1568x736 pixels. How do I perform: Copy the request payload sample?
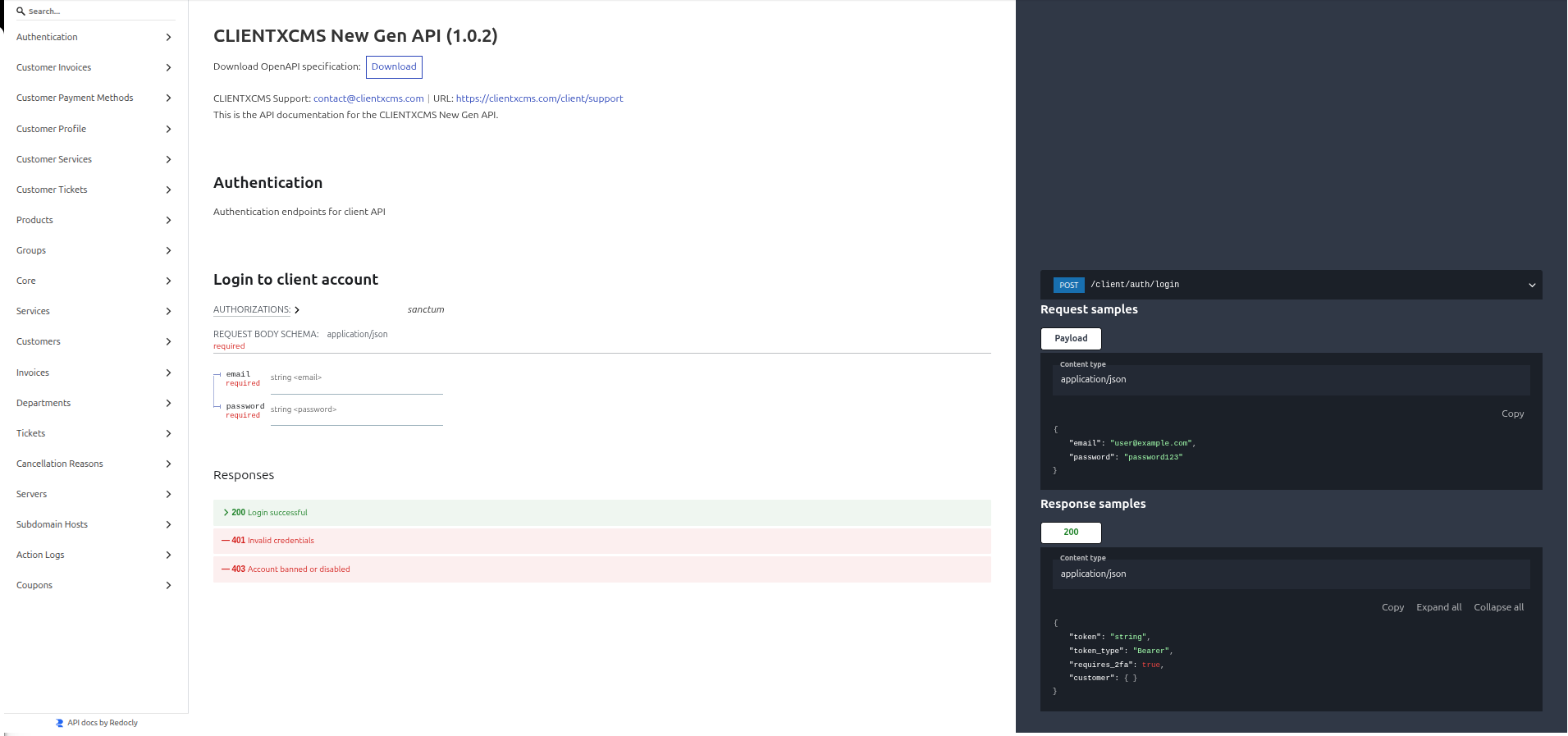pos(1512,414)
